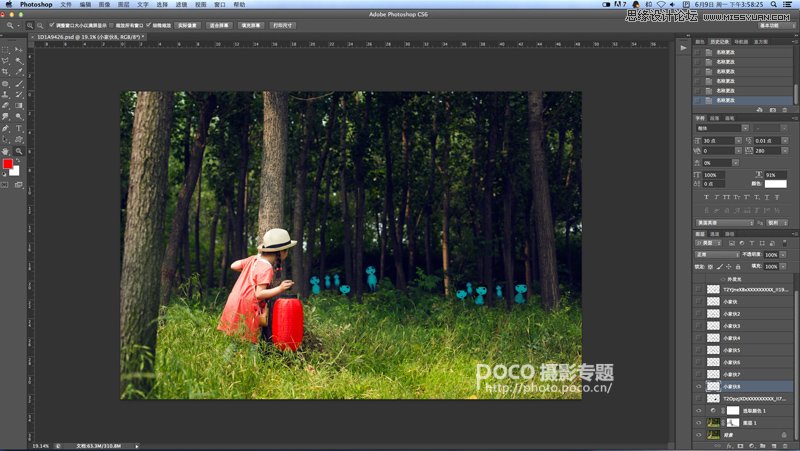Select the Horizontal Type tool
The height and width of the screenshot is (451, 800).
coord(18,129)
